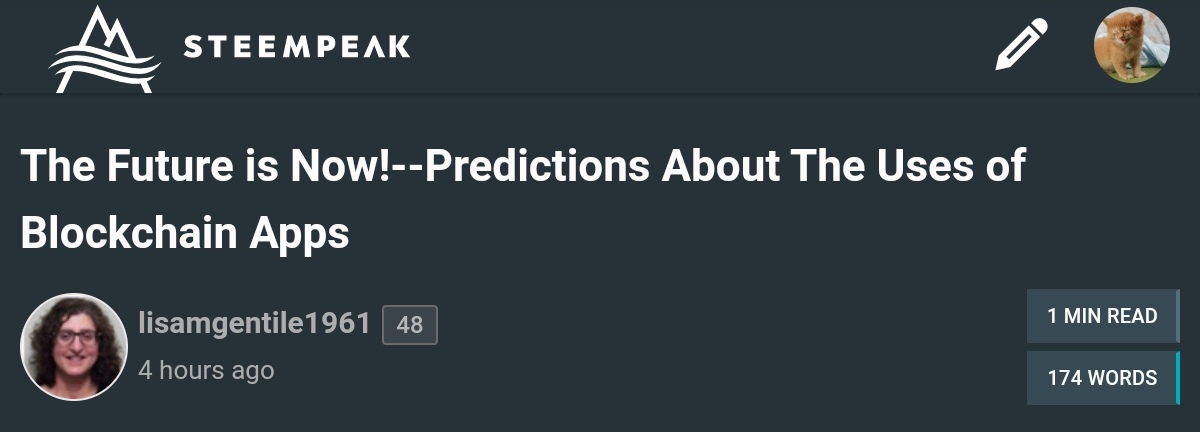The width and height of the screenshot is (1200, 432).
Task: Start writing a new post with the pencil
Action: coord(1021,45)
